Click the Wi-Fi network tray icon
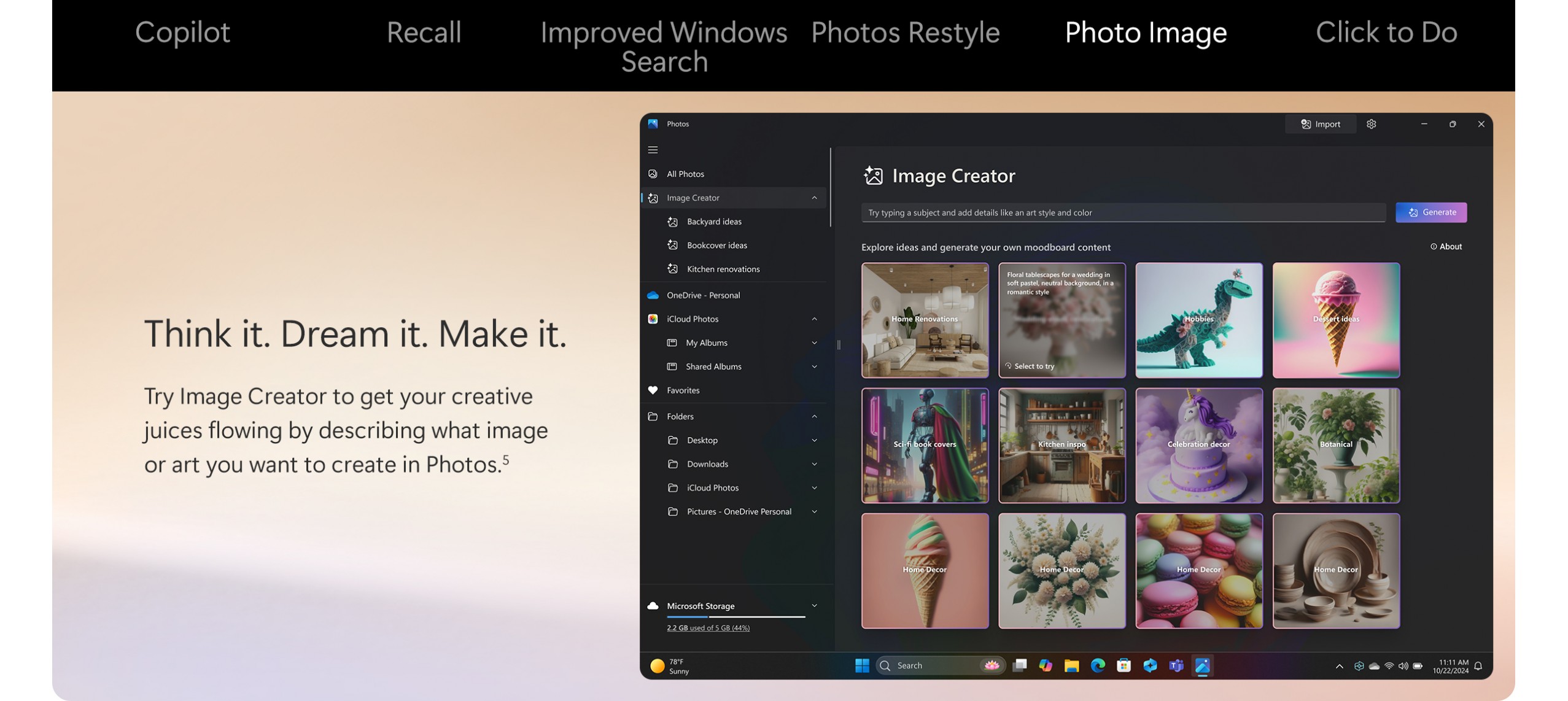This screenshot has width=1568, height=701. point(1389,666)
